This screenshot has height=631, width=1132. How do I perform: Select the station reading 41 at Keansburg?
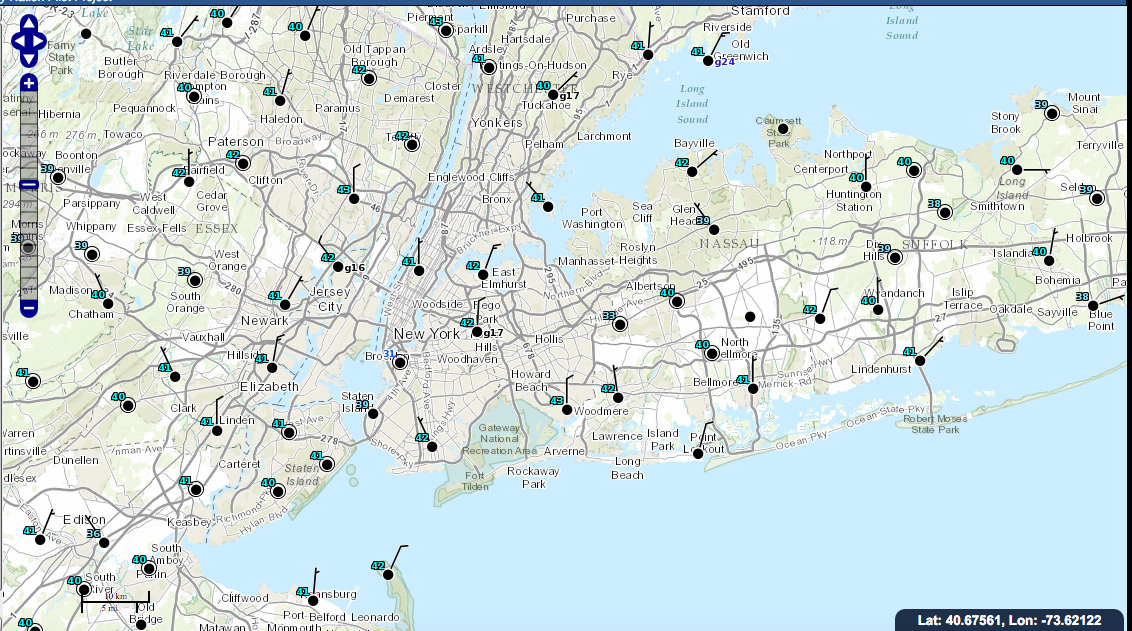click(313, 601)
